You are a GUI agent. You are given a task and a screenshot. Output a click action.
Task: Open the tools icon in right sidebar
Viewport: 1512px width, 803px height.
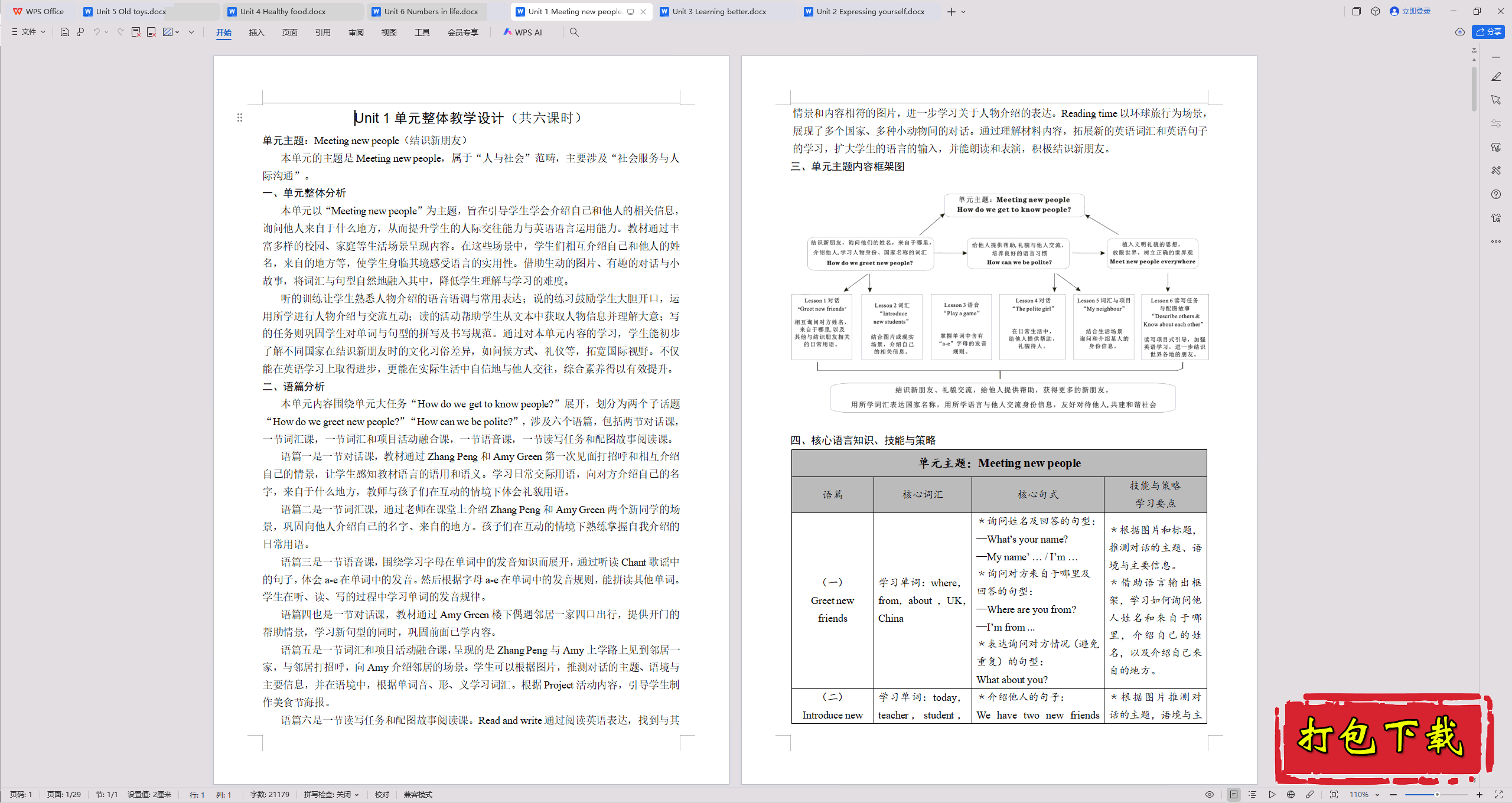(x=1496, y=171)
